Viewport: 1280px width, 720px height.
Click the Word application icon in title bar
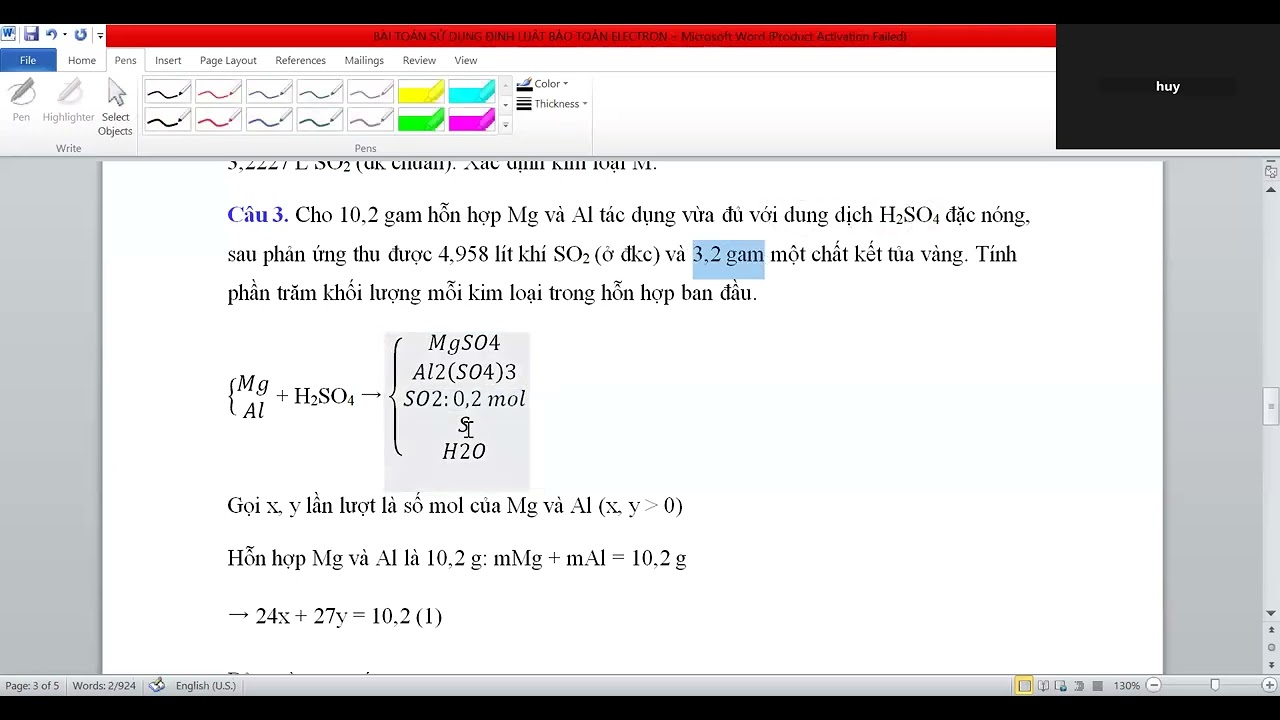9,35
